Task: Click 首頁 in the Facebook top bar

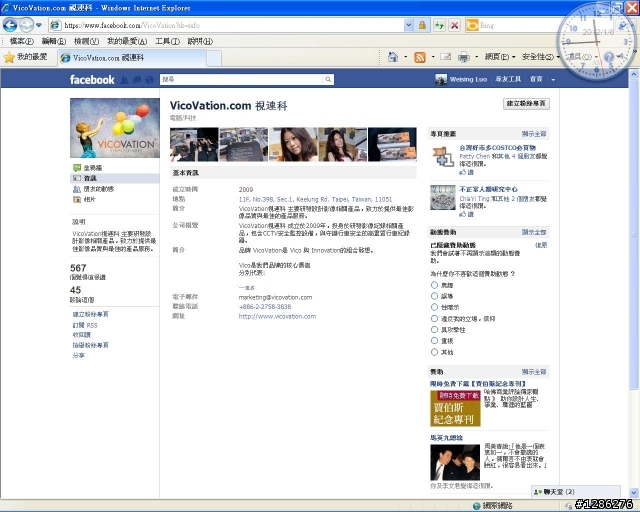Action: click(536, 79)
